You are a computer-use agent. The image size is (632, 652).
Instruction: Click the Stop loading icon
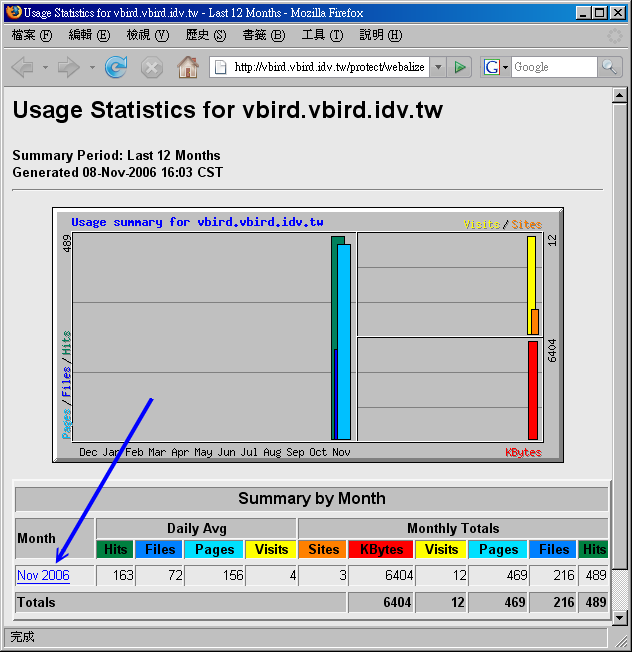(x=151, y=67)
